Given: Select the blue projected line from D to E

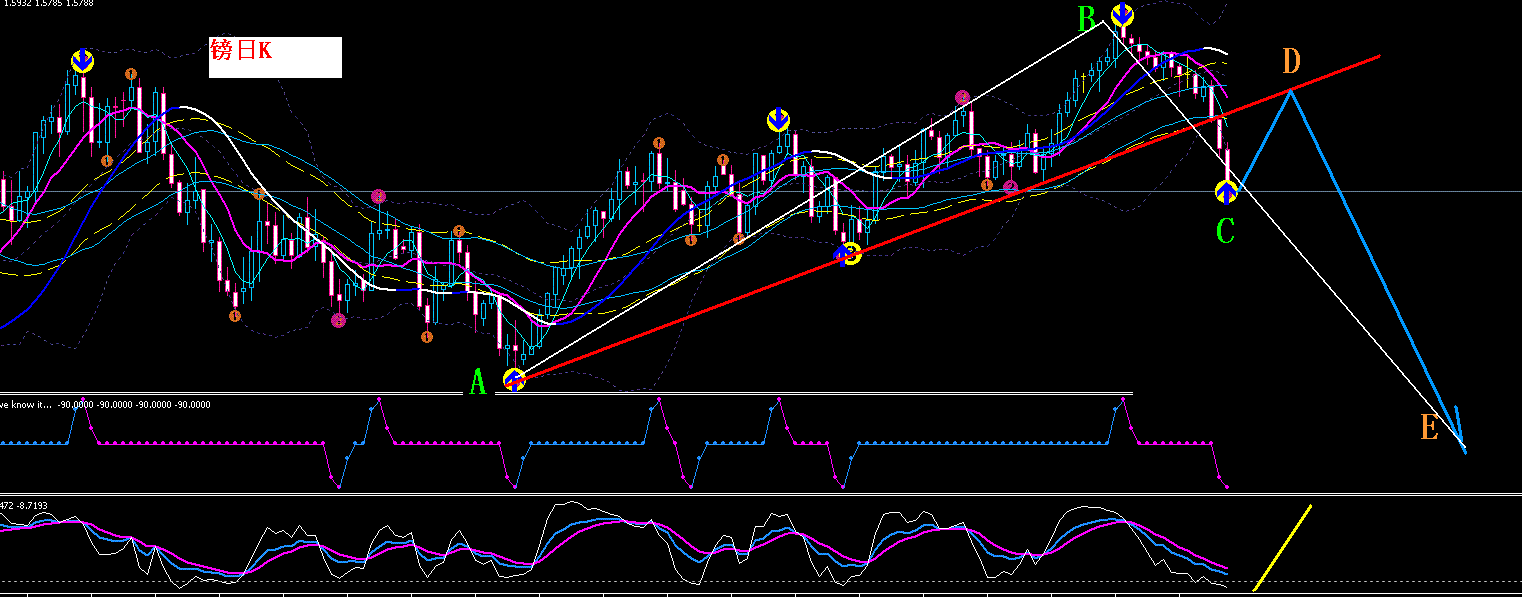Looking at the screenshot, I should [x=1378, y=271].
